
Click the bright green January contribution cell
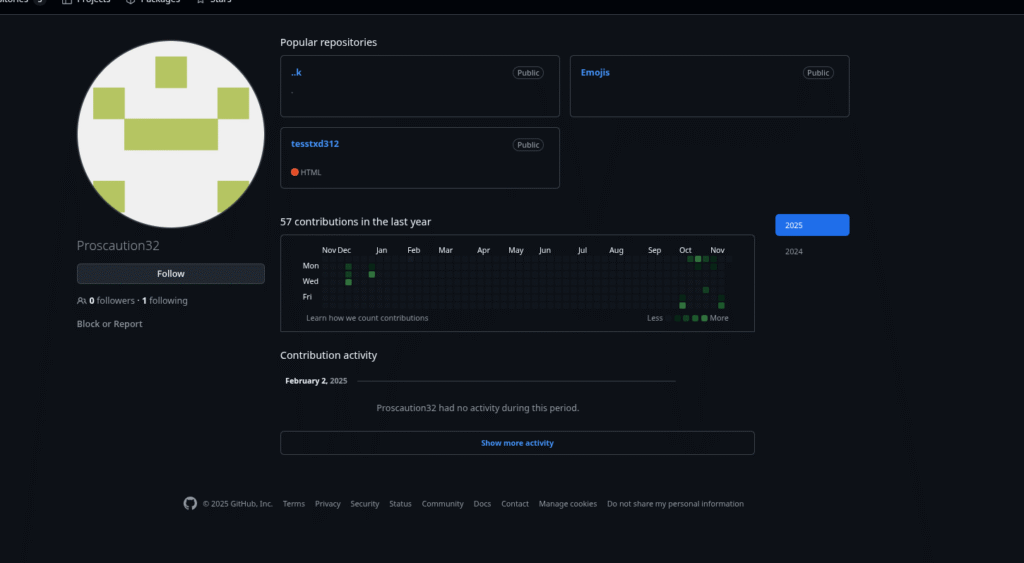(x=372, y=274)
